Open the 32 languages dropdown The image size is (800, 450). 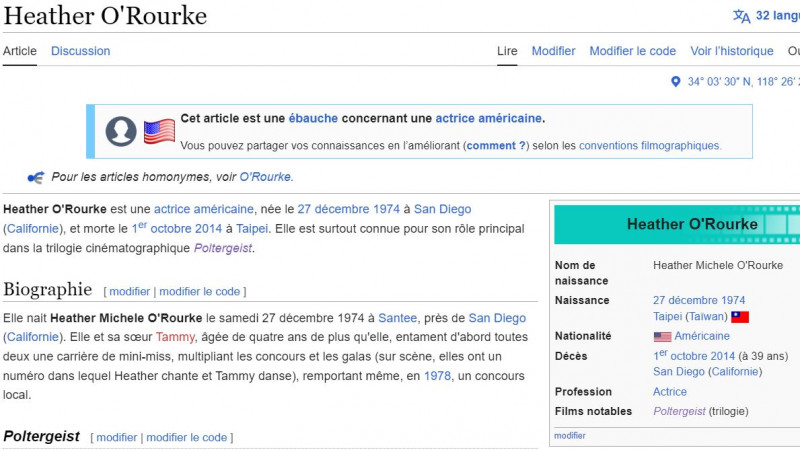pos(777,16)
